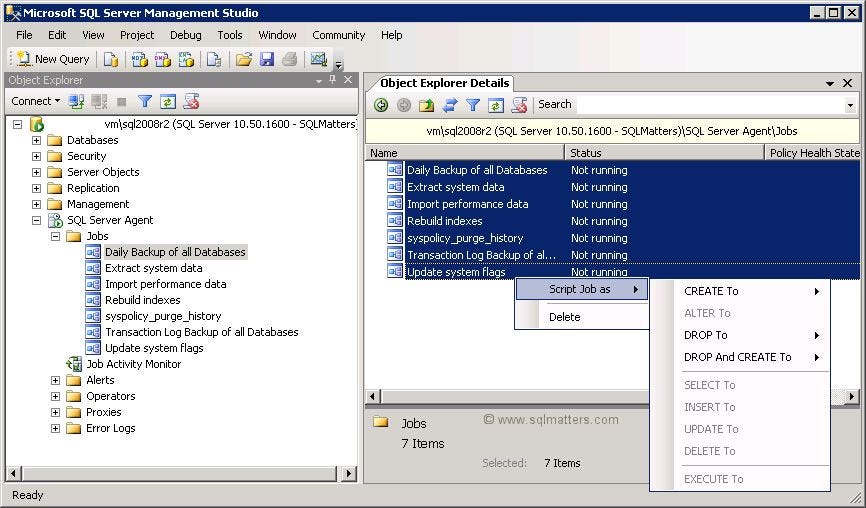The width and height of the screenshot is (866, 508).
Task: Click the Analysis Services XMLA Query icon
Action: coord(186,59)
